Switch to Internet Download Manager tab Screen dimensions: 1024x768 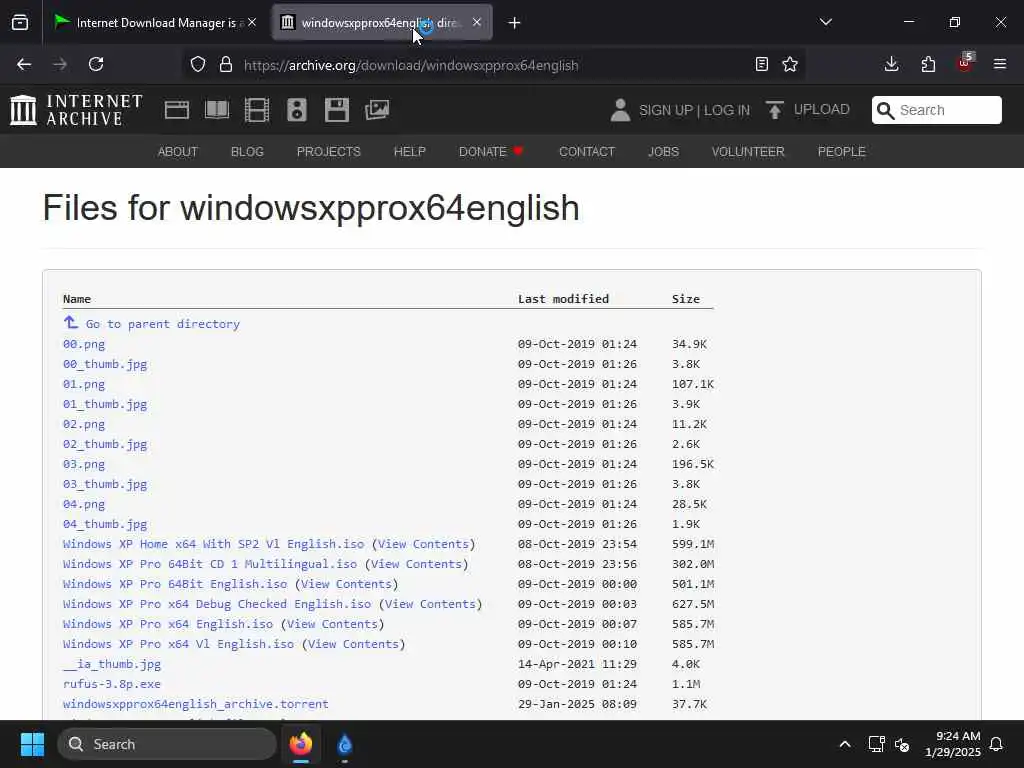153,23
